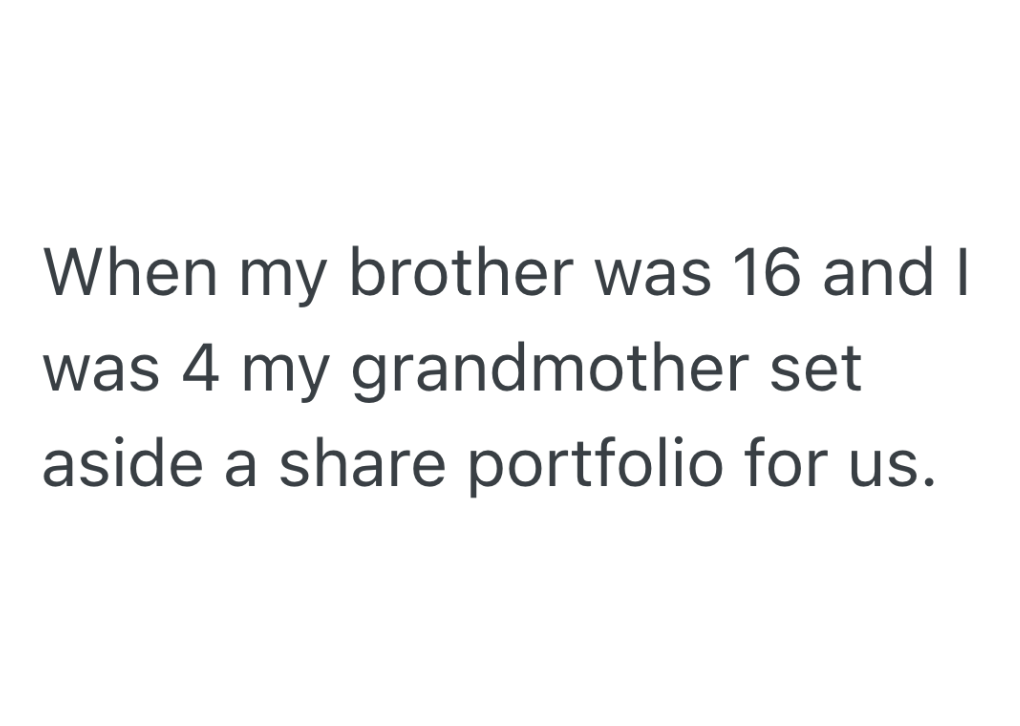Click the capital "W" starting the sentence
The width and height of the screenshot is (1020, 726).
[72, 274]
